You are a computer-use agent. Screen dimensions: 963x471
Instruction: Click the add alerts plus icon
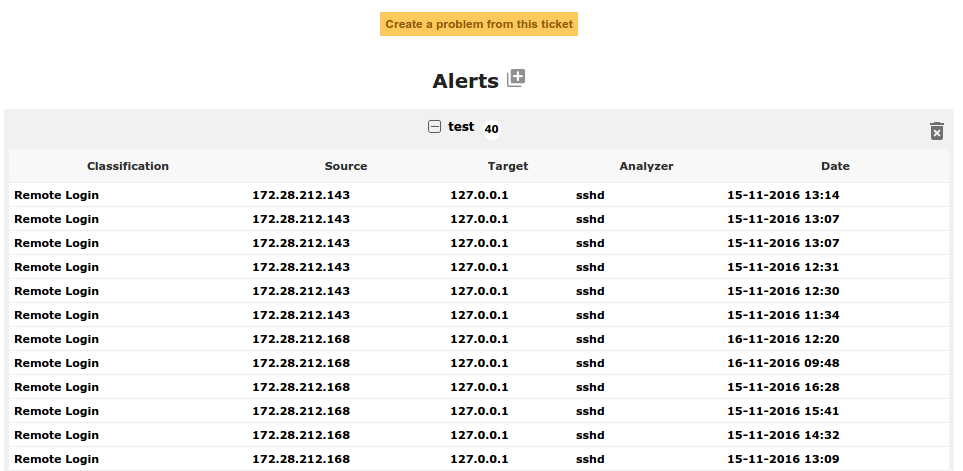click(x=516, y=79)
